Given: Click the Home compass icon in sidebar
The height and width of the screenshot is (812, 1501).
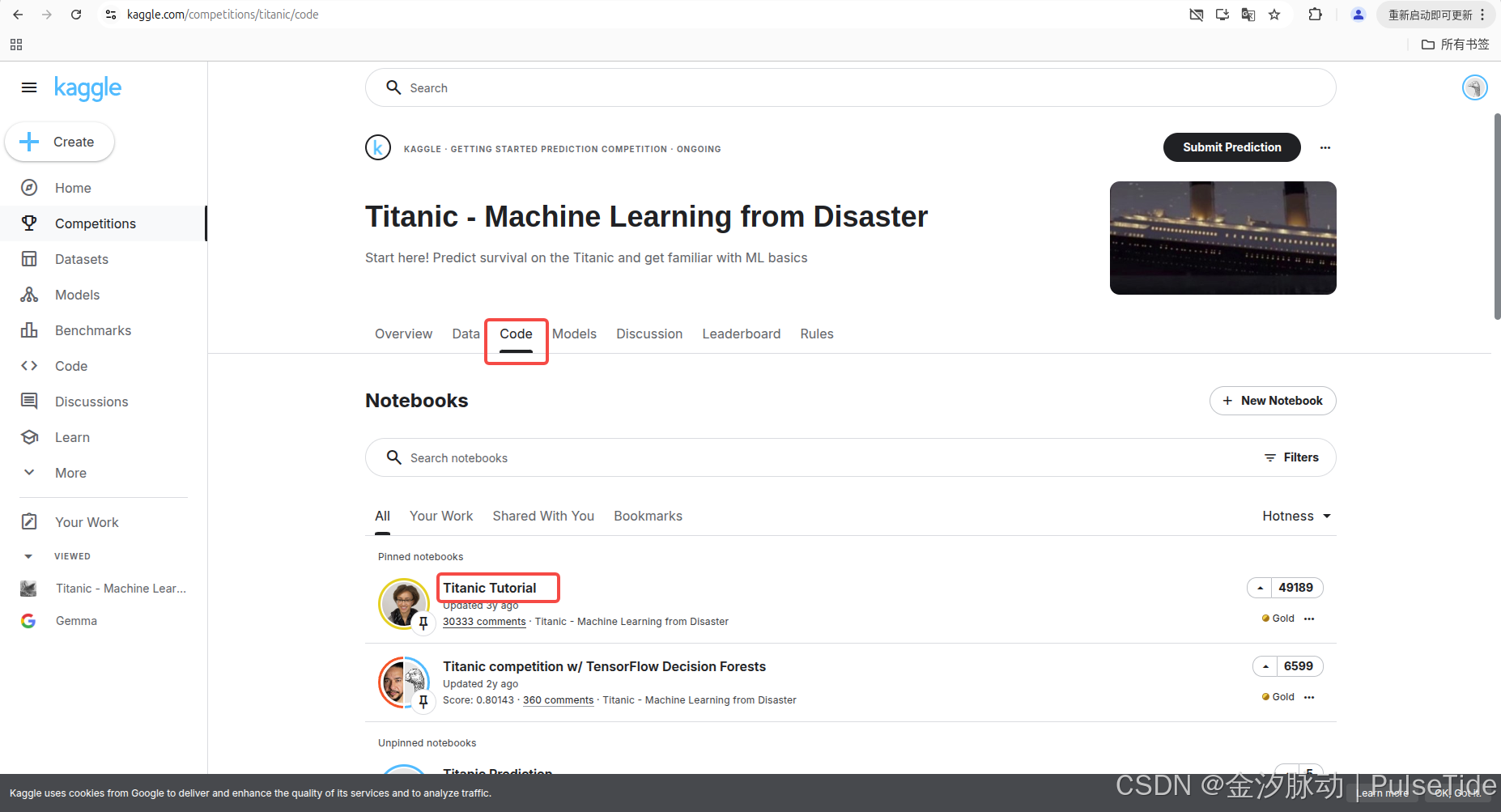Looking at the screenshot, I should pos(29,188).
